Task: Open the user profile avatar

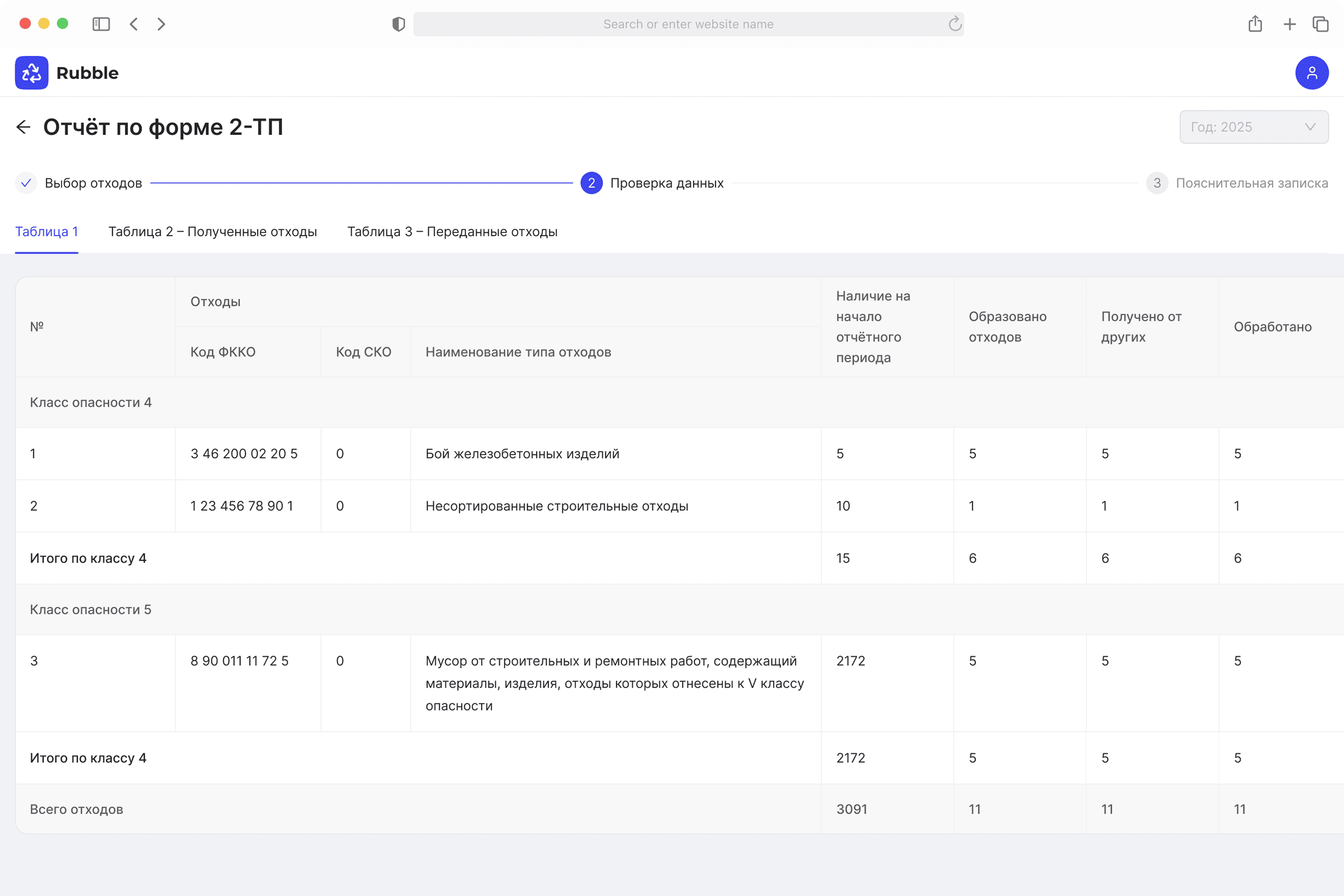Action: 1311,73
